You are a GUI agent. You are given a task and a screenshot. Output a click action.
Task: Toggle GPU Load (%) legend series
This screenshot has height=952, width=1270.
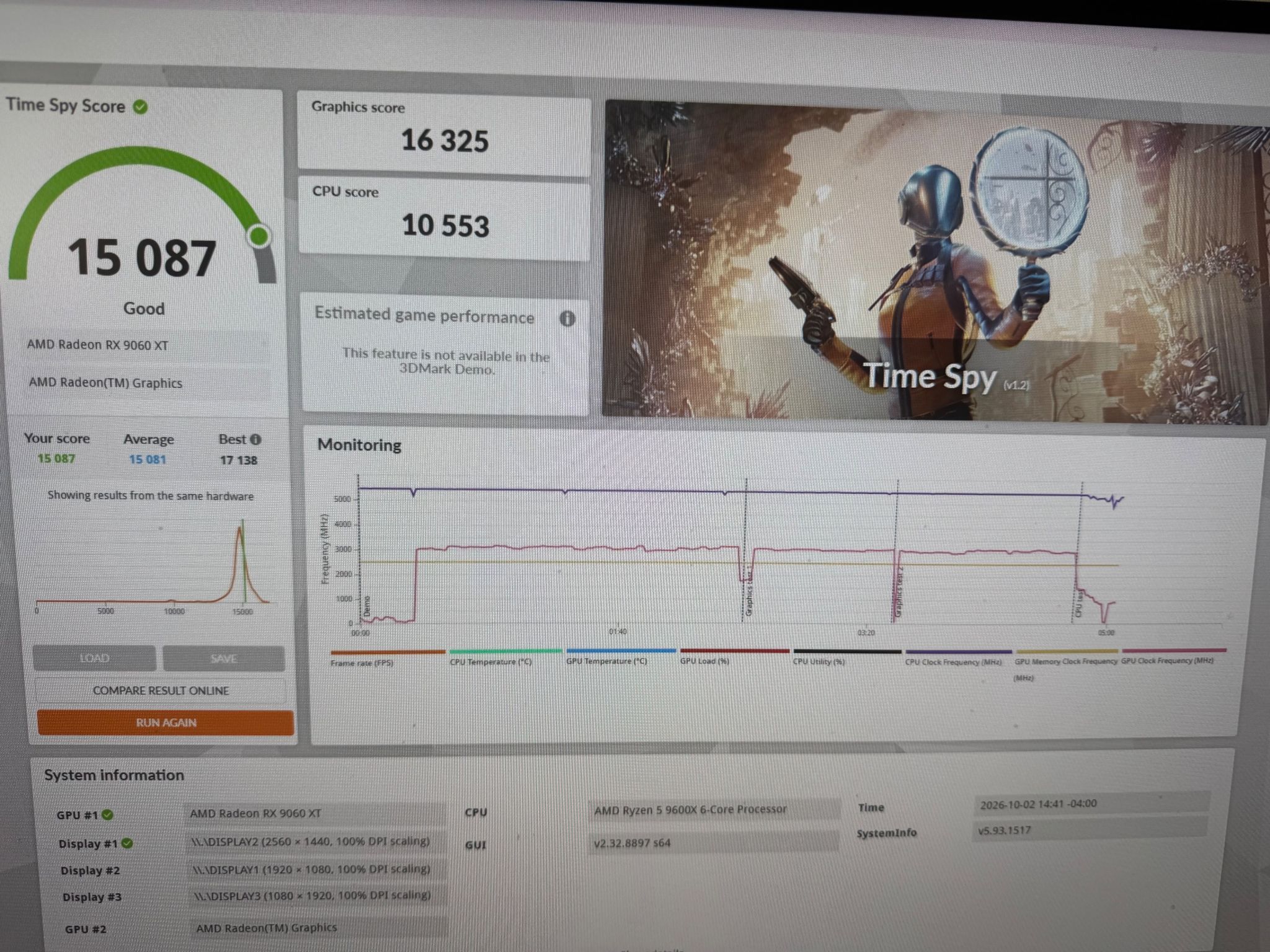click(735, 656)
